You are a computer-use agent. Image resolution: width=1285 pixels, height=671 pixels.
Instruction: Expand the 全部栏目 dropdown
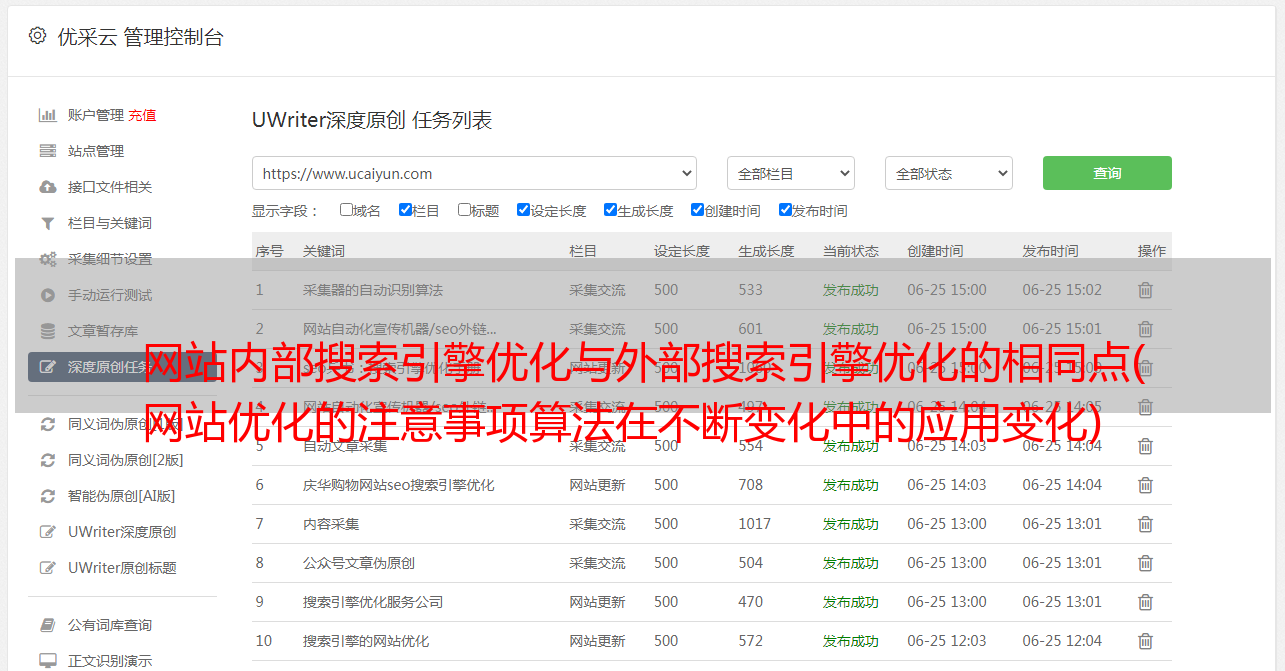coord(790,173)
